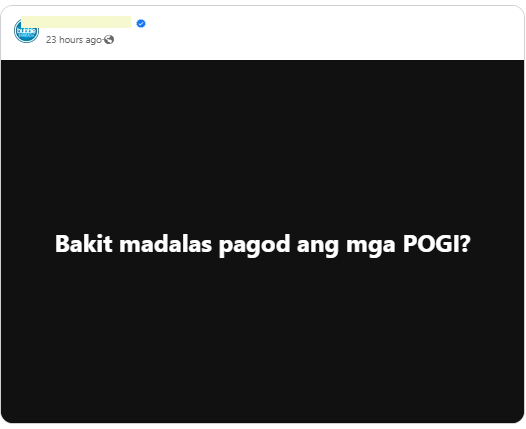Open the Bubble page profile picture

(26, 31)
